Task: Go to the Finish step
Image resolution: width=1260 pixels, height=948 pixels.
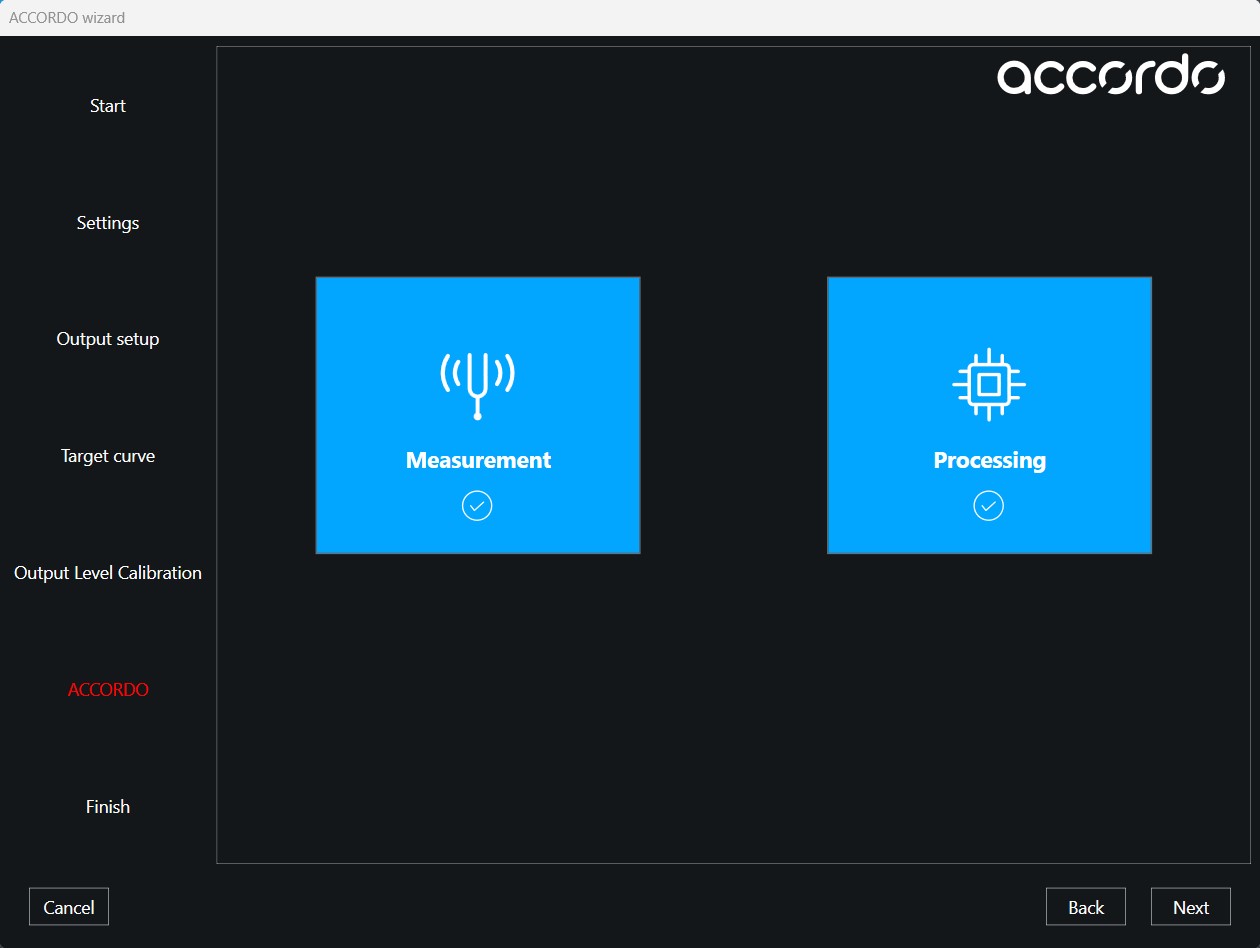Action: click(x=108, y=807)
